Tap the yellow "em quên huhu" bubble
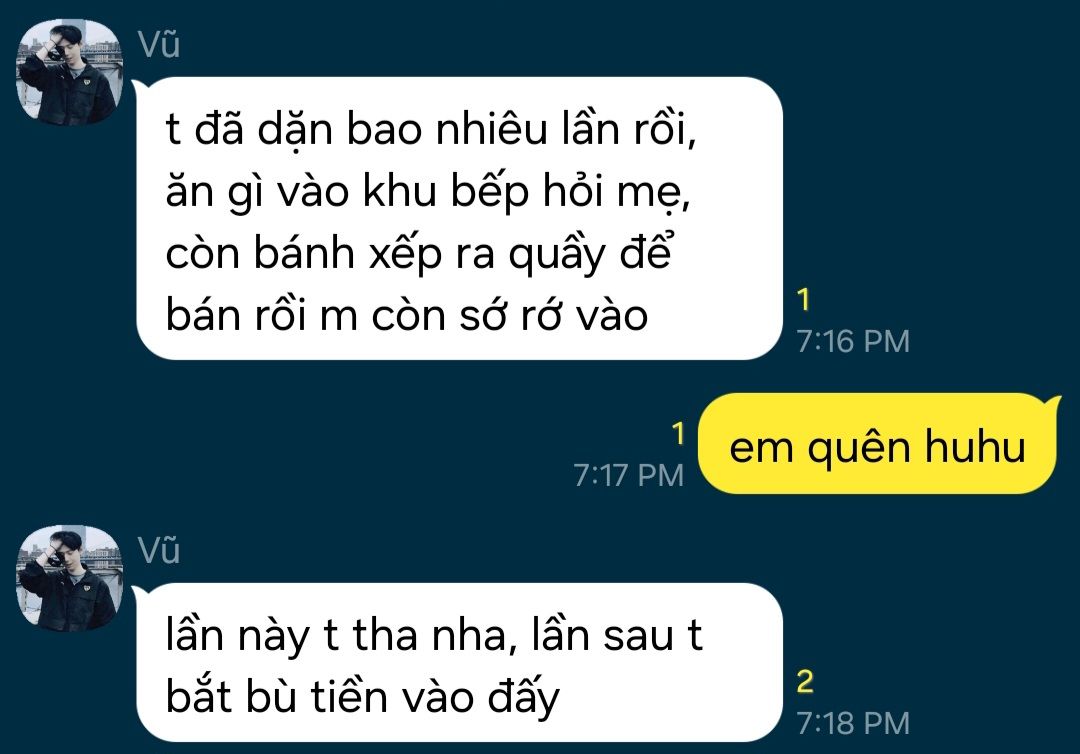This screenshot has height=754, width=1080. coord(877,443)
